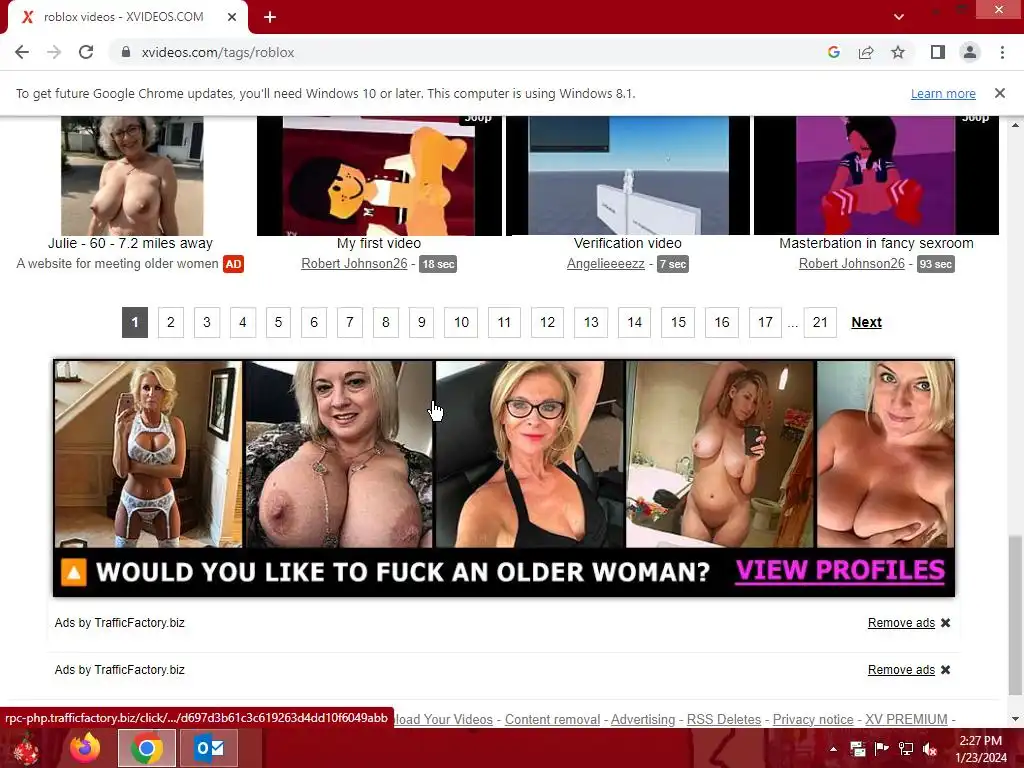Viewport: 1024px width, 768px height.
Task: Click the upper 'Ads by TrafficFactory.biz' text
Action: pyautogui.click(x=120, y=623)
